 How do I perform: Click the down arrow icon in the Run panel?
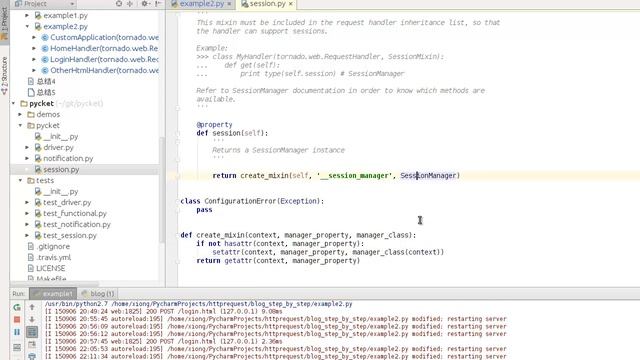(32, 319)
